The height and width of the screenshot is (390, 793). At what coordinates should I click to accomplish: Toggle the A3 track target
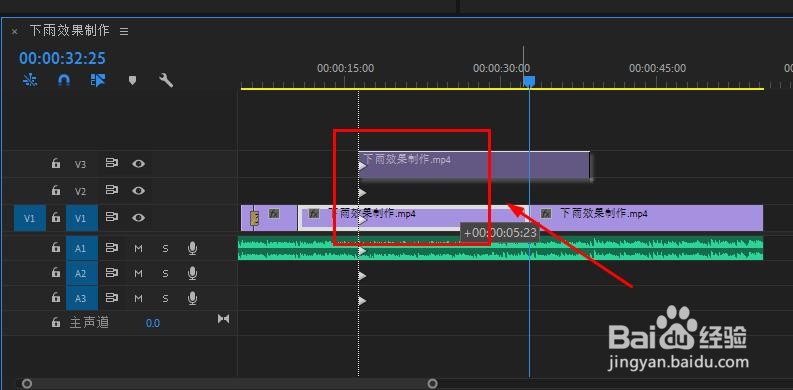pos(81,298)
